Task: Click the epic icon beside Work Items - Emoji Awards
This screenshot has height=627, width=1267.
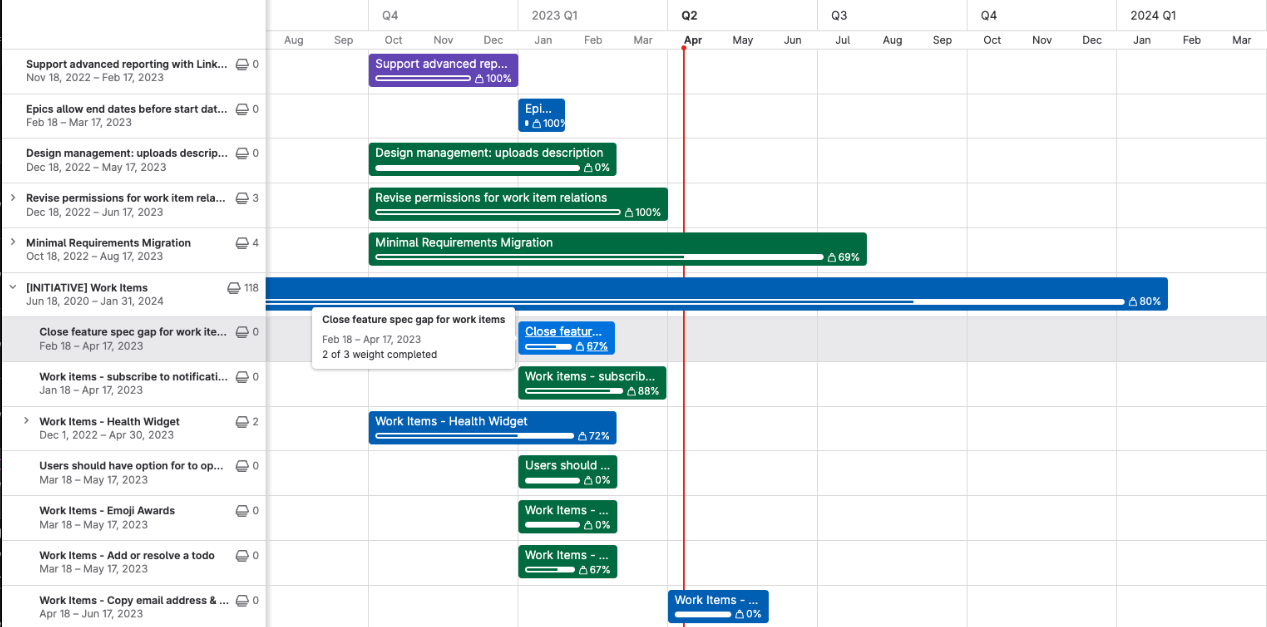Action: tap(242, 511)
